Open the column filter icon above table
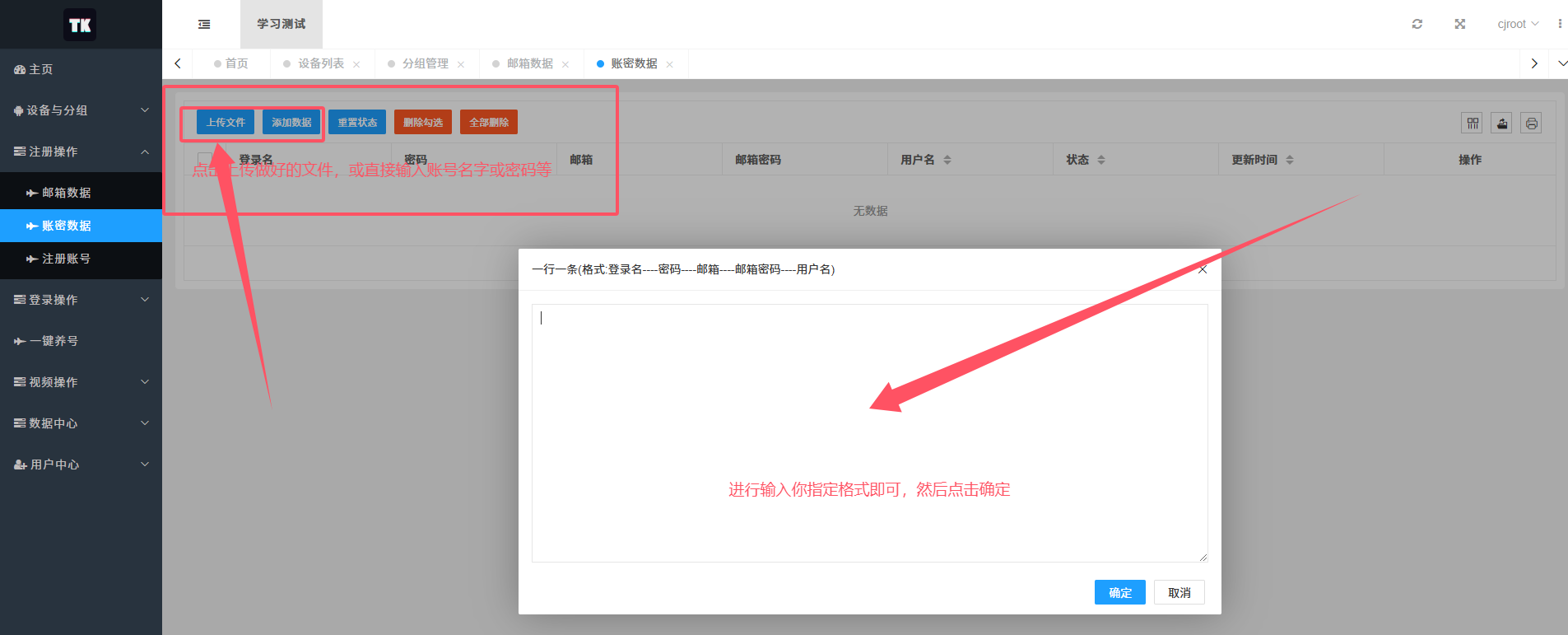The height and width of the screenshot is (635, 1568). click(1473, 124)
